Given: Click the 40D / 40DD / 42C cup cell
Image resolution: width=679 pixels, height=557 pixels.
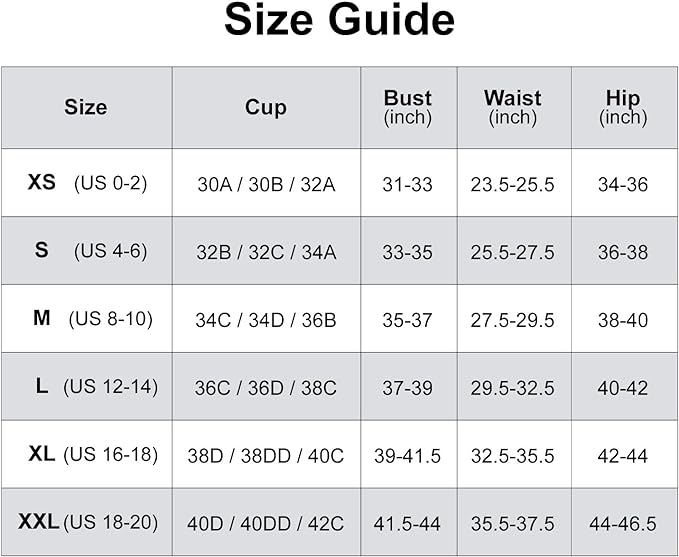Looking at the screenshot, I should pyautogui.click(x=265, y=524).
